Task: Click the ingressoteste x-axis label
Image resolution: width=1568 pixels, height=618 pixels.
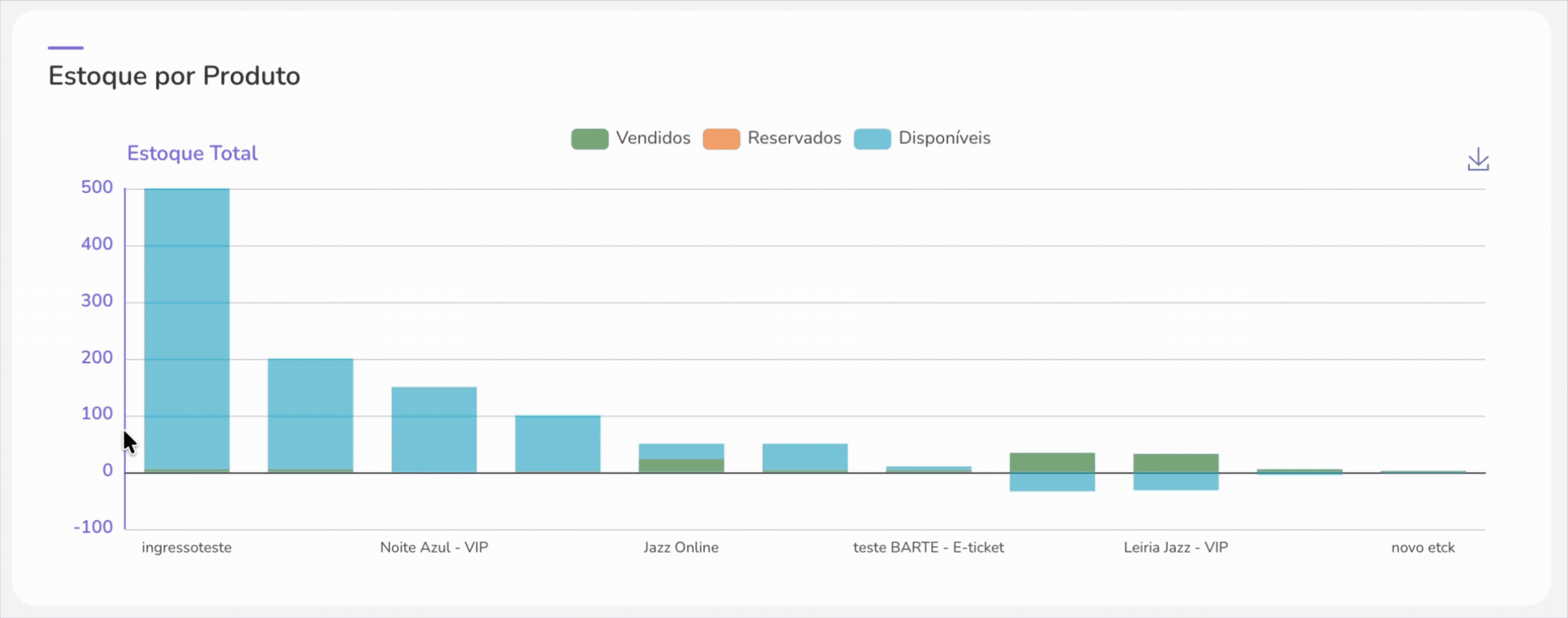Action: coord(186,548)
